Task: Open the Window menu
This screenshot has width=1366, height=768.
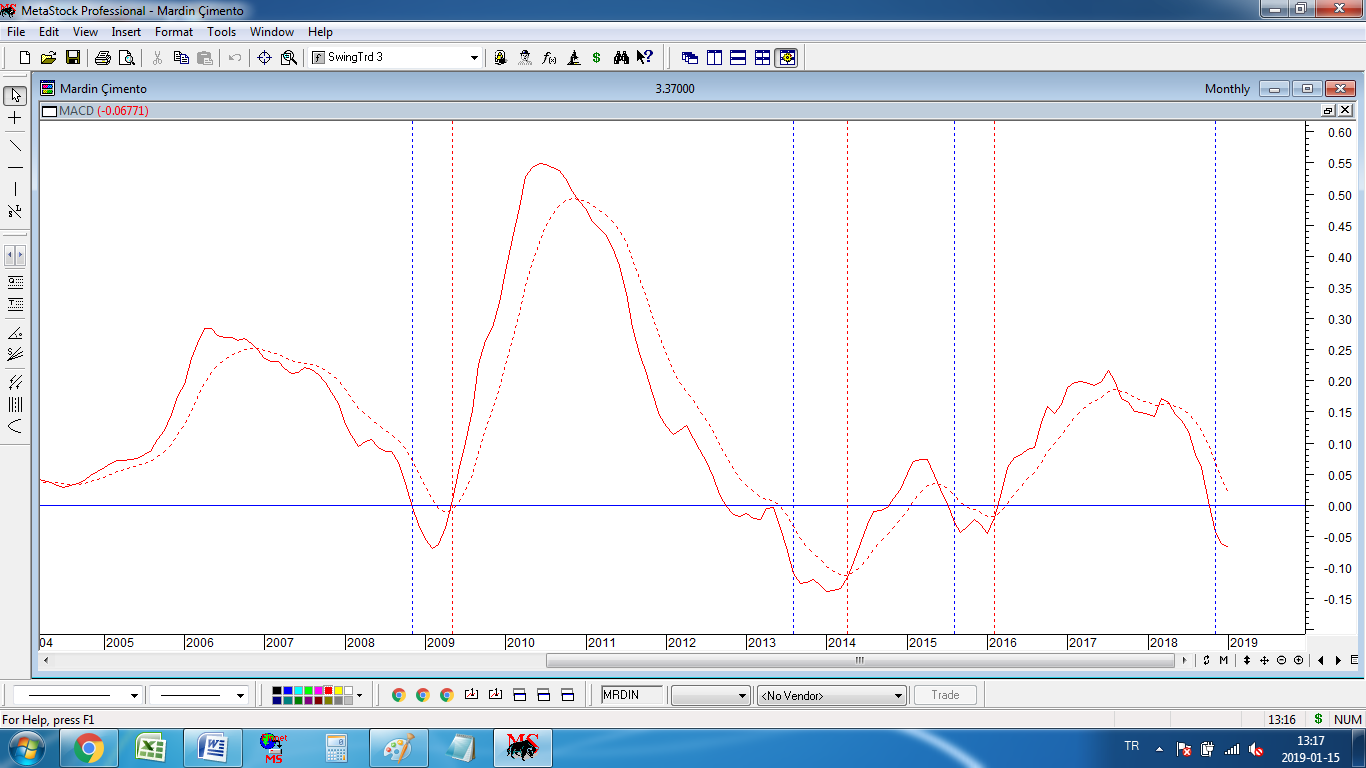Action: point(272,32)
